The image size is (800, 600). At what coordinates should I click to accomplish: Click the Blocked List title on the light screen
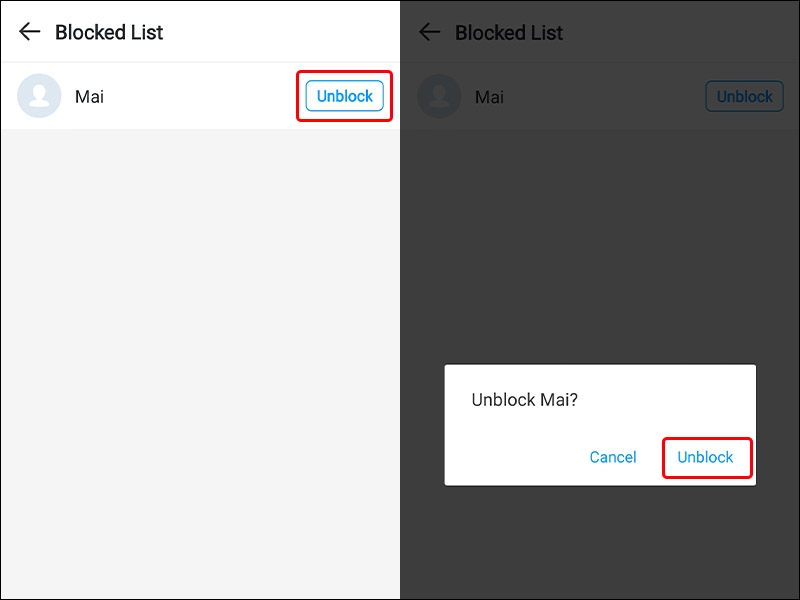click(x=109, y=32)
